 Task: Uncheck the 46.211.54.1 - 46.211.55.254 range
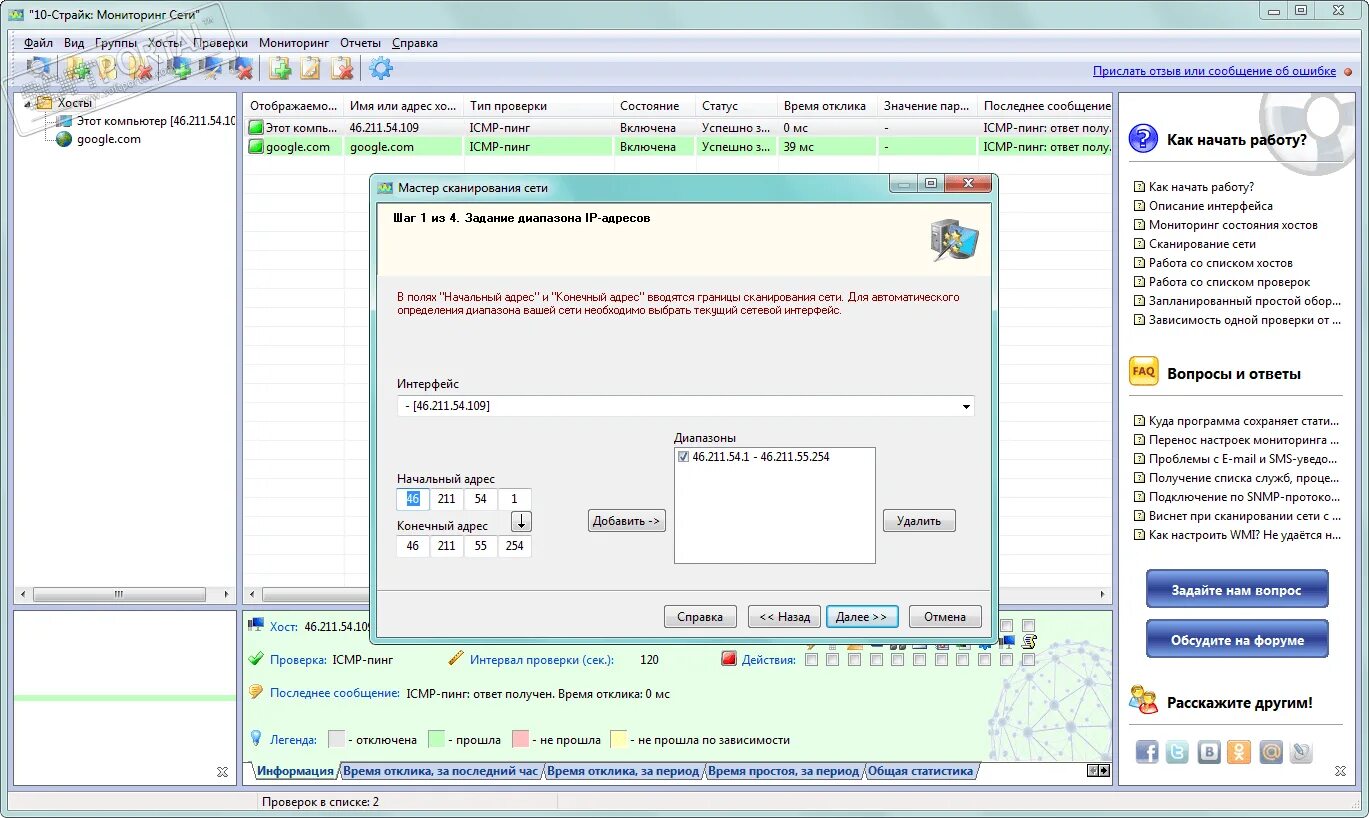coord(683,457)
